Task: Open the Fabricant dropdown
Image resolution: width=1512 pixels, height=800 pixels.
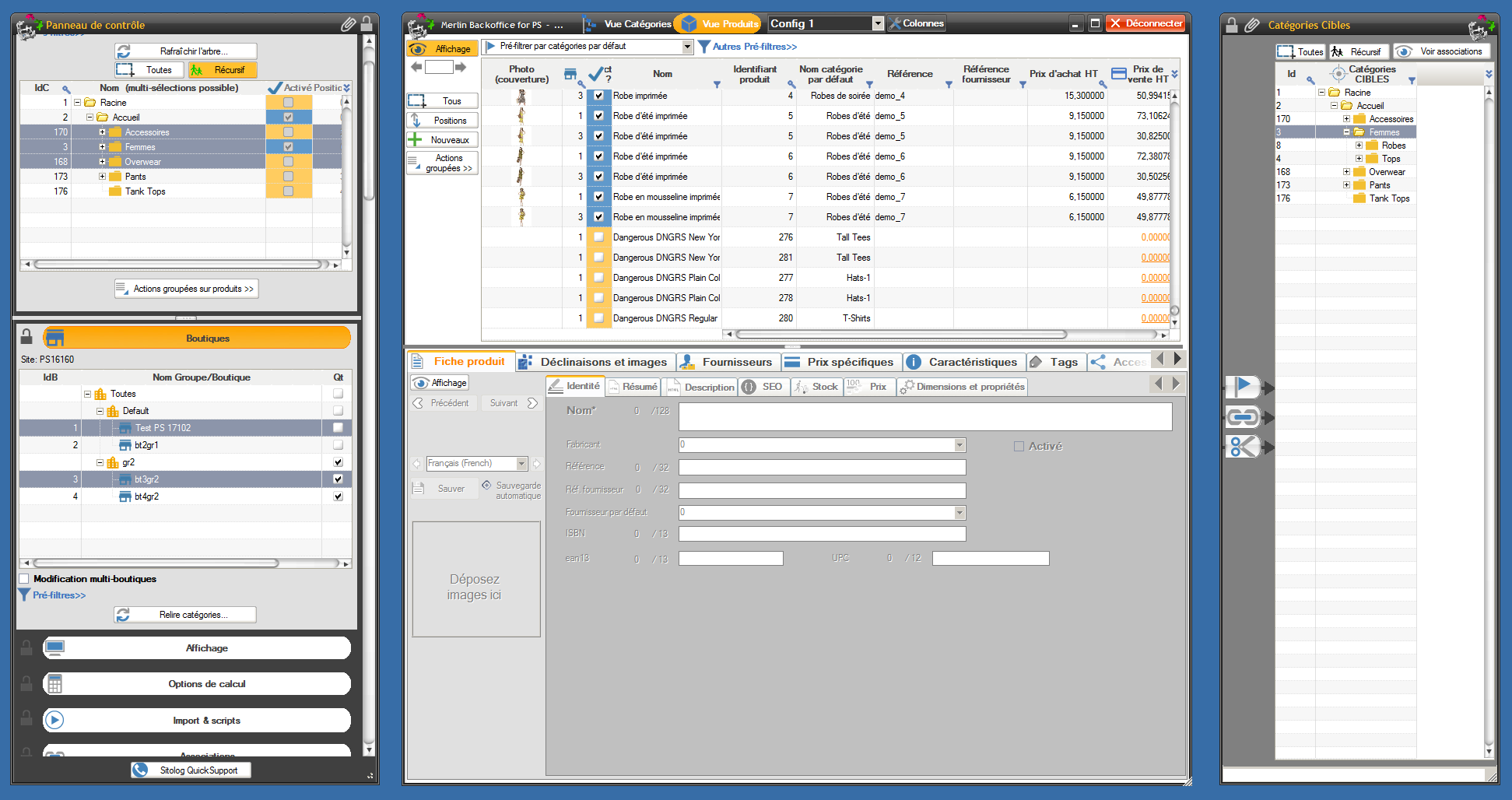Action: tap(959, 445)
